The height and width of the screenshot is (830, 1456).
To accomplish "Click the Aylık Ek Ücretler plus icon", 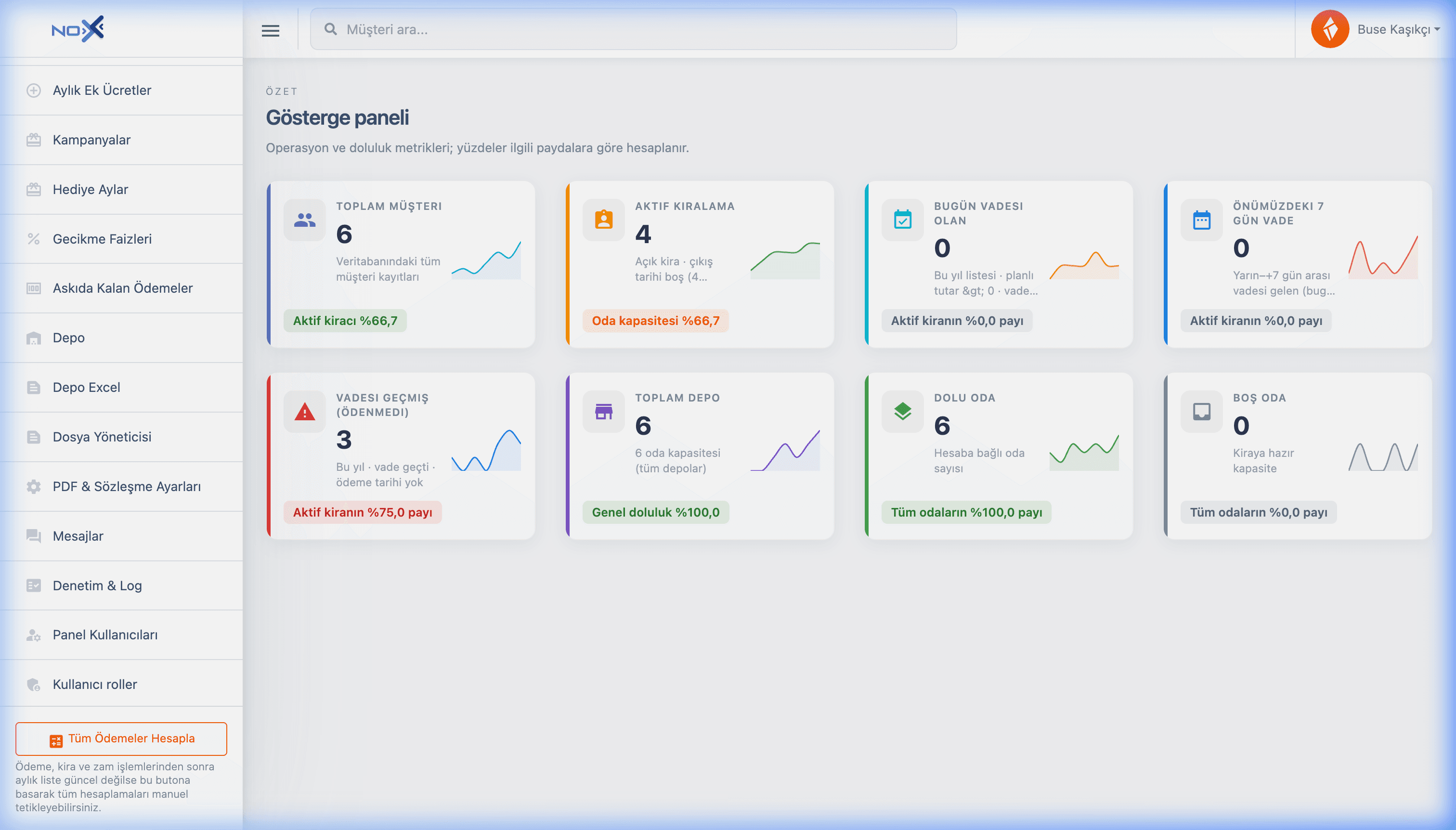I will tap(34, 90).
